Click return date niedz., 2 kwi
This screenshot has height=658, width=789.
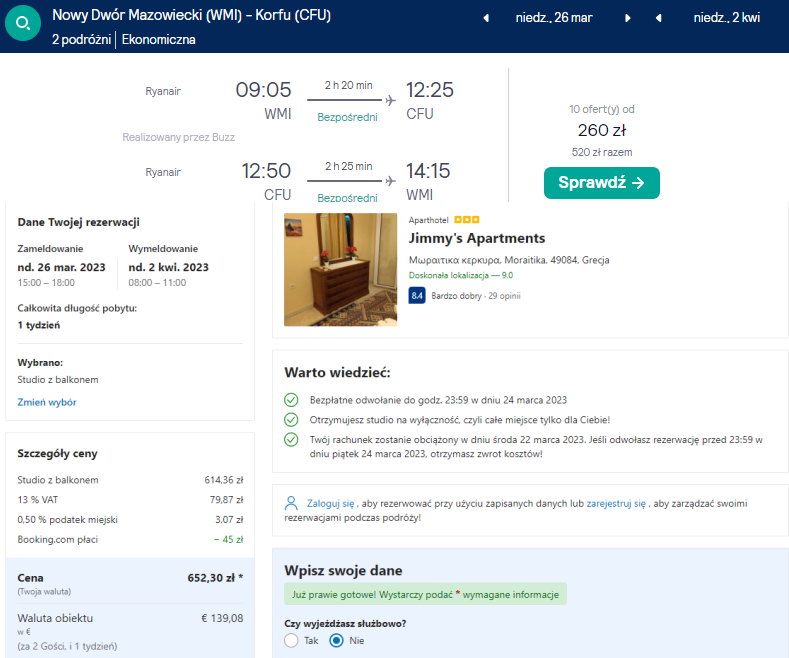[727, 18]
